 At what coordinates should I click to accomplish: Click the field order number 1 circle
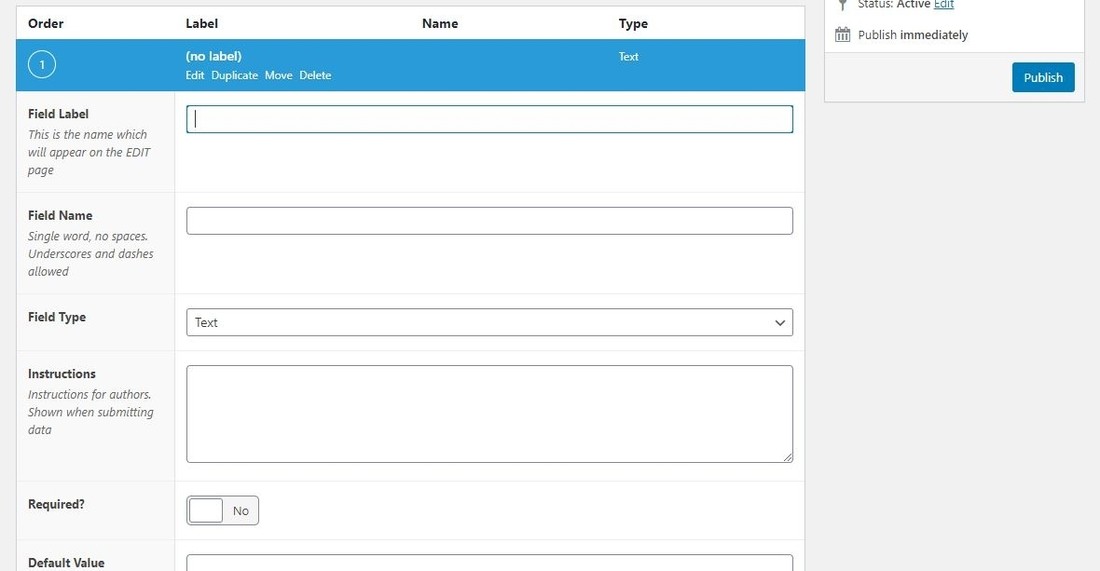(x=41, y=65)
